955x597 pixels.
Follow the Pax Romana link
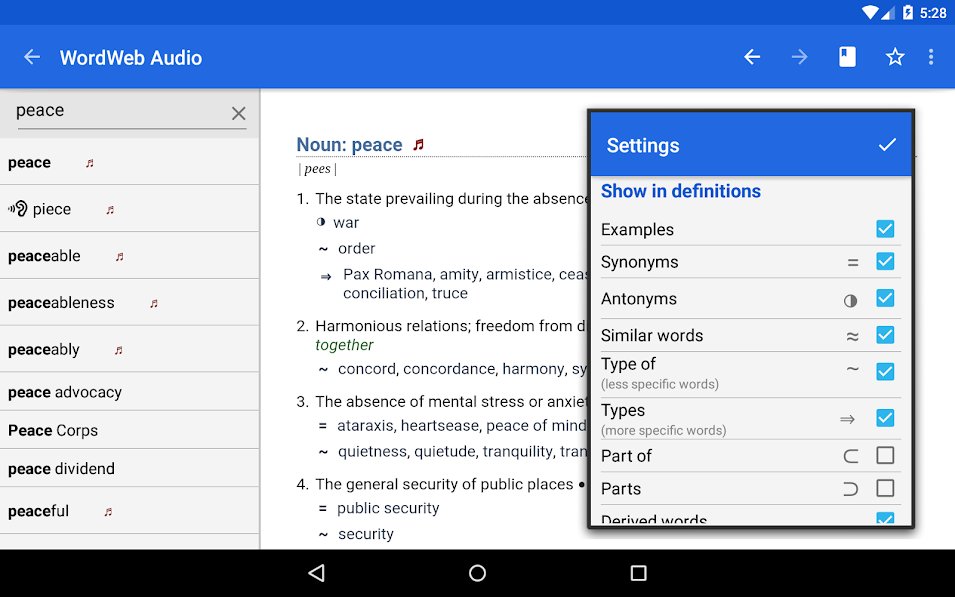(389, 274)
